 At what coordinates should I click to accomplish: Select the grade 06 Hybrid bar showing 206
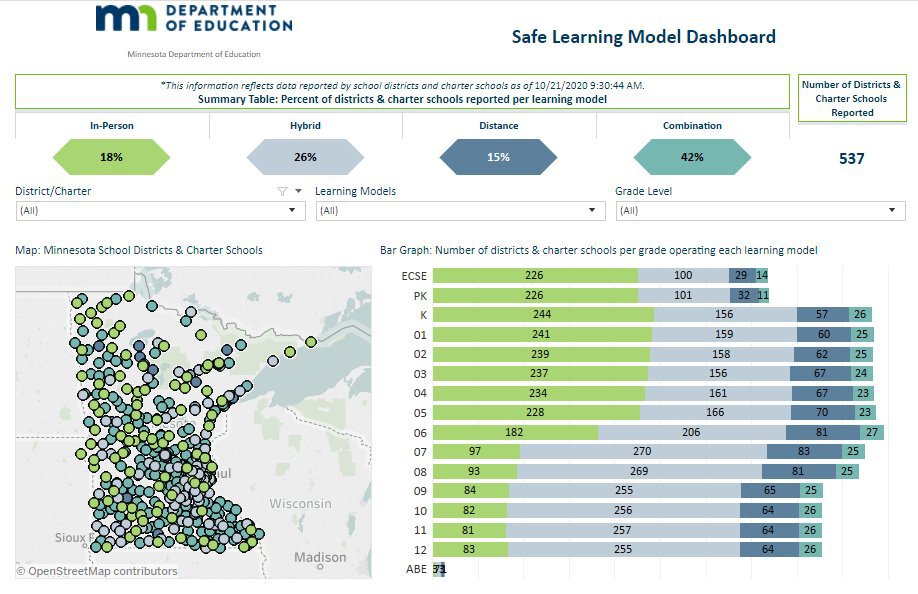point(691,432)
